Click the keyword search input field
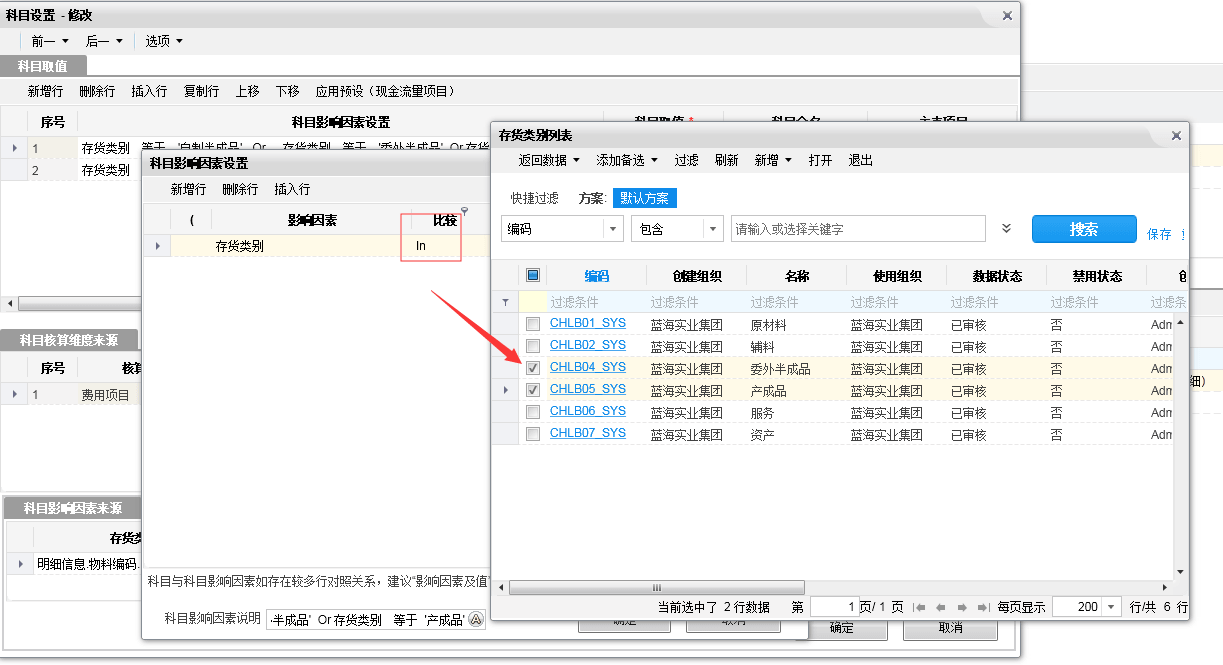This screenshot has width=1223, height=665. click(857, 229)
